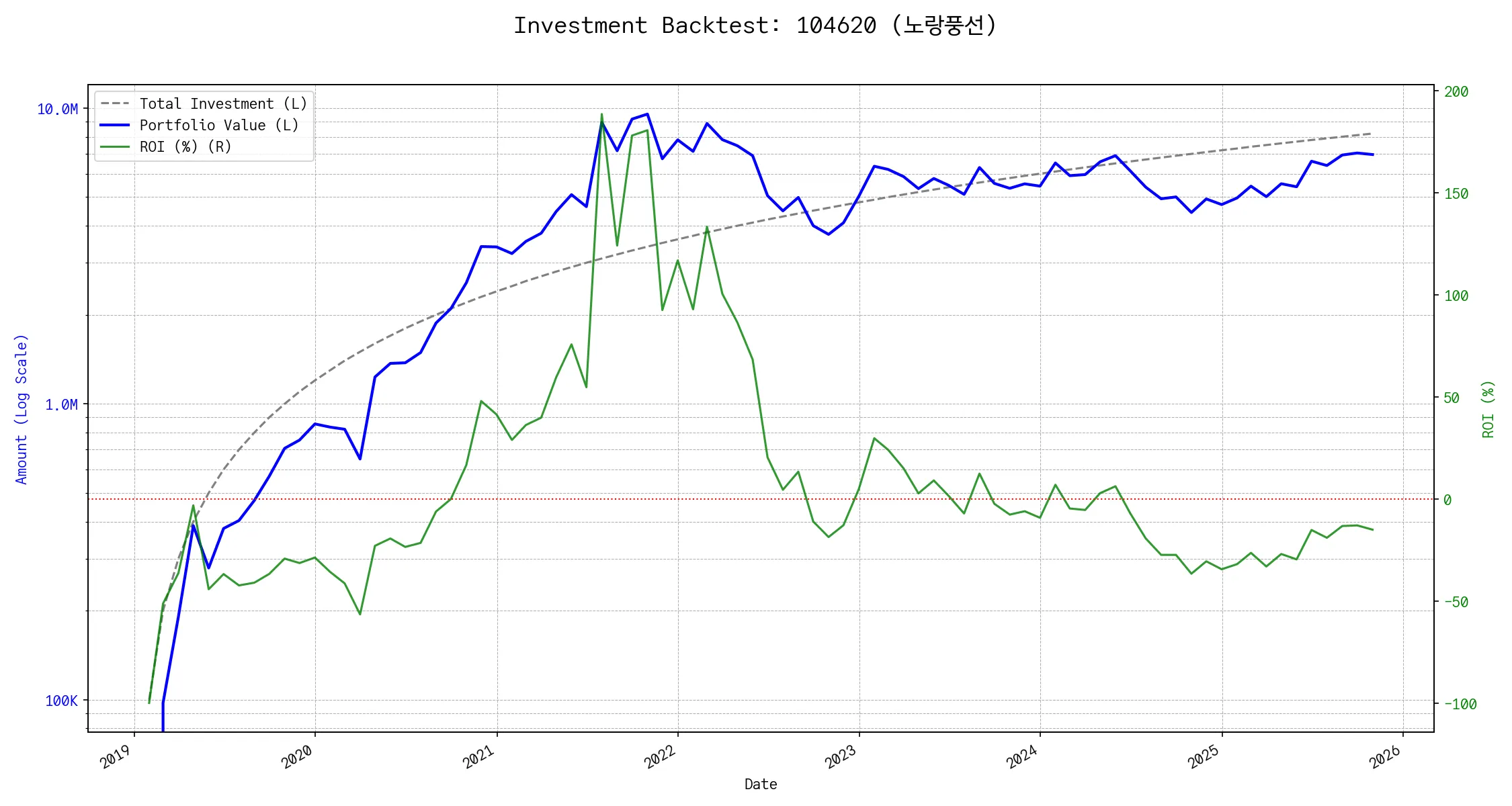Click the ROI (%) legend entry

tap(185, 146)
